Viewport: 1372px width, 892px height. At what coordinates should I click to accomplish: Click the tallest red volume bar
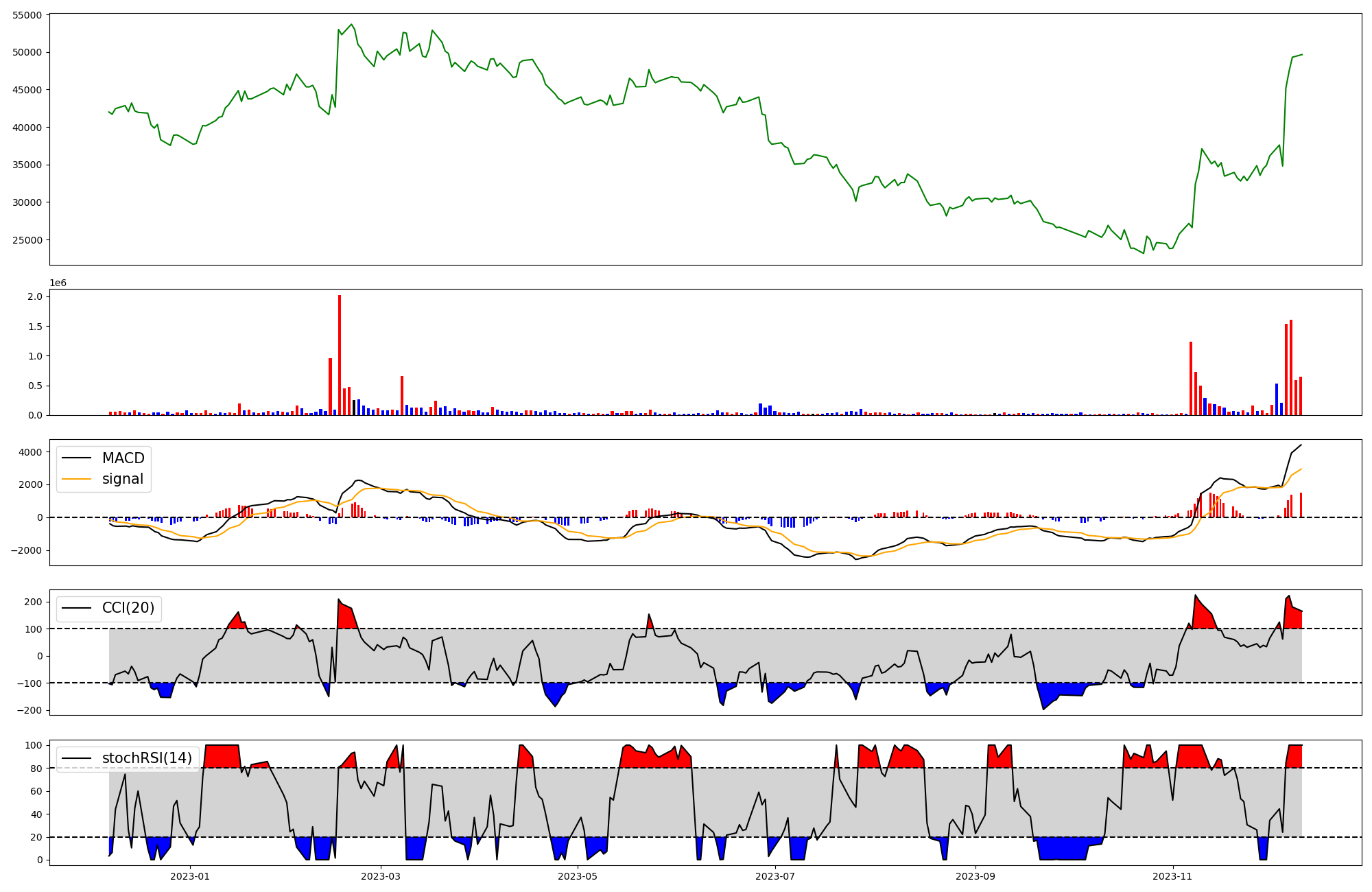coord(340,357)
